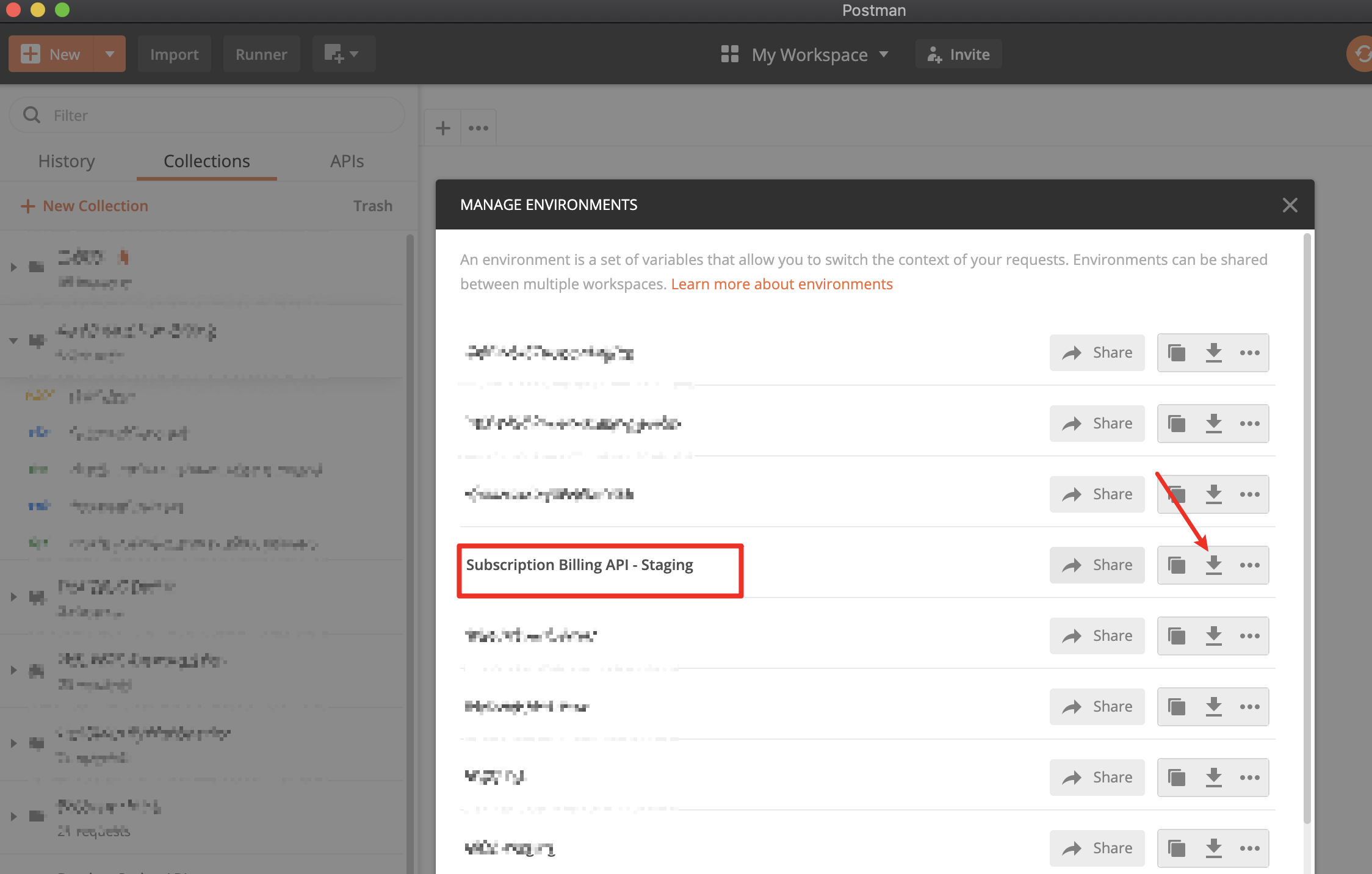The image size is (1372, 874).
Task: Open the Trash link in the sidebar
Action: tap(373, 206)
